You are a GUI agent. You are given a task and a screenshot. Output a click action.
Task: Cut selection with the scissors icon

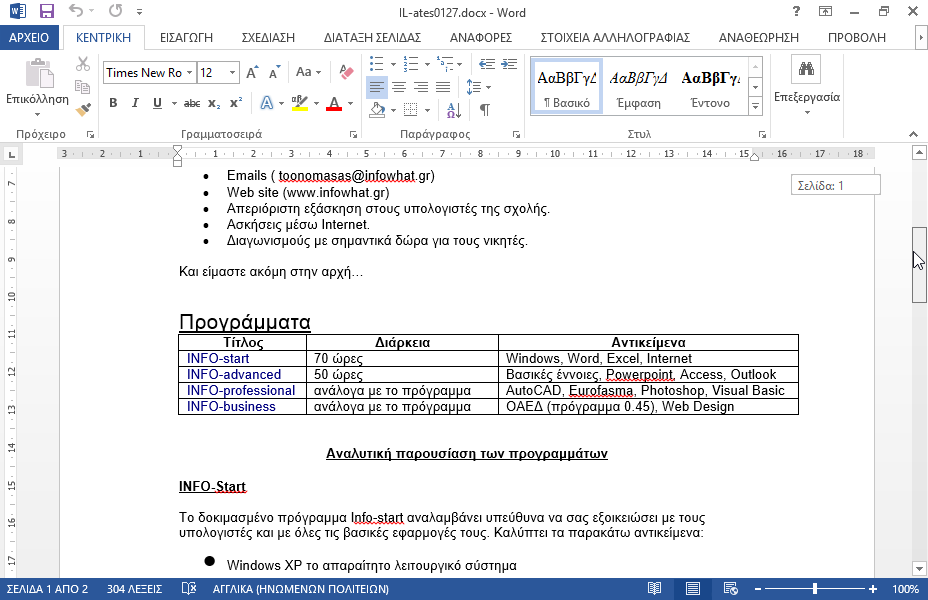[83, 64]
